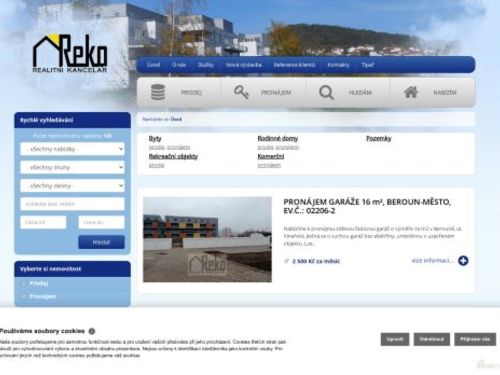Open pronájem link under Rodinné domy
The height and width of the screenshot is (375, 500).
tap(287, 147)
